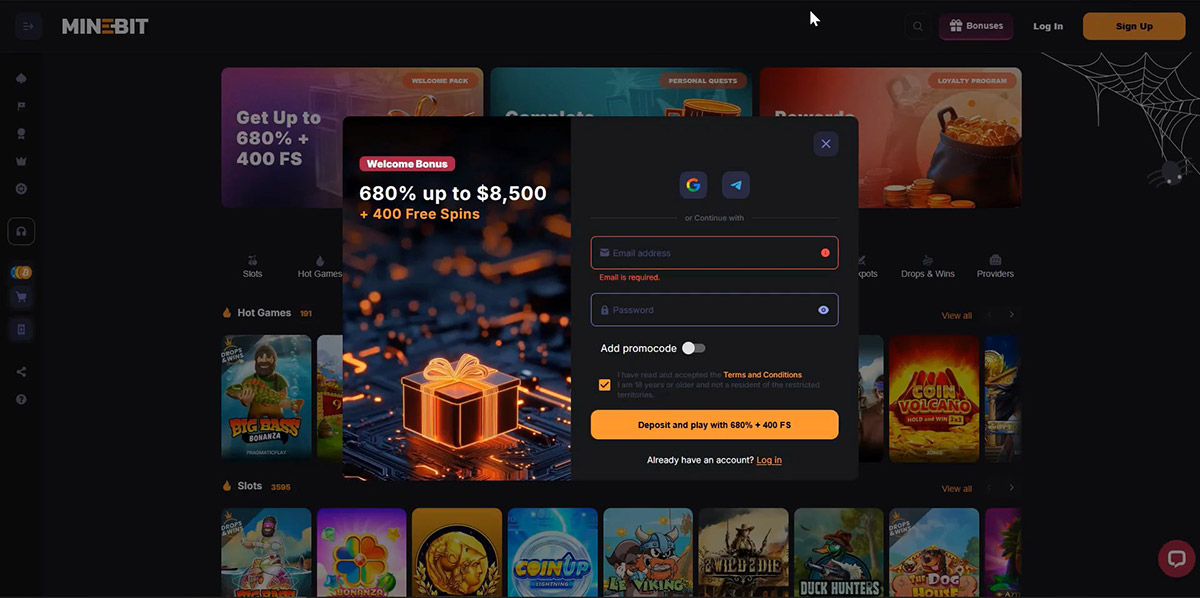Sign up with the Google icon
This screenshot has height=598, width=1200.
693,185
